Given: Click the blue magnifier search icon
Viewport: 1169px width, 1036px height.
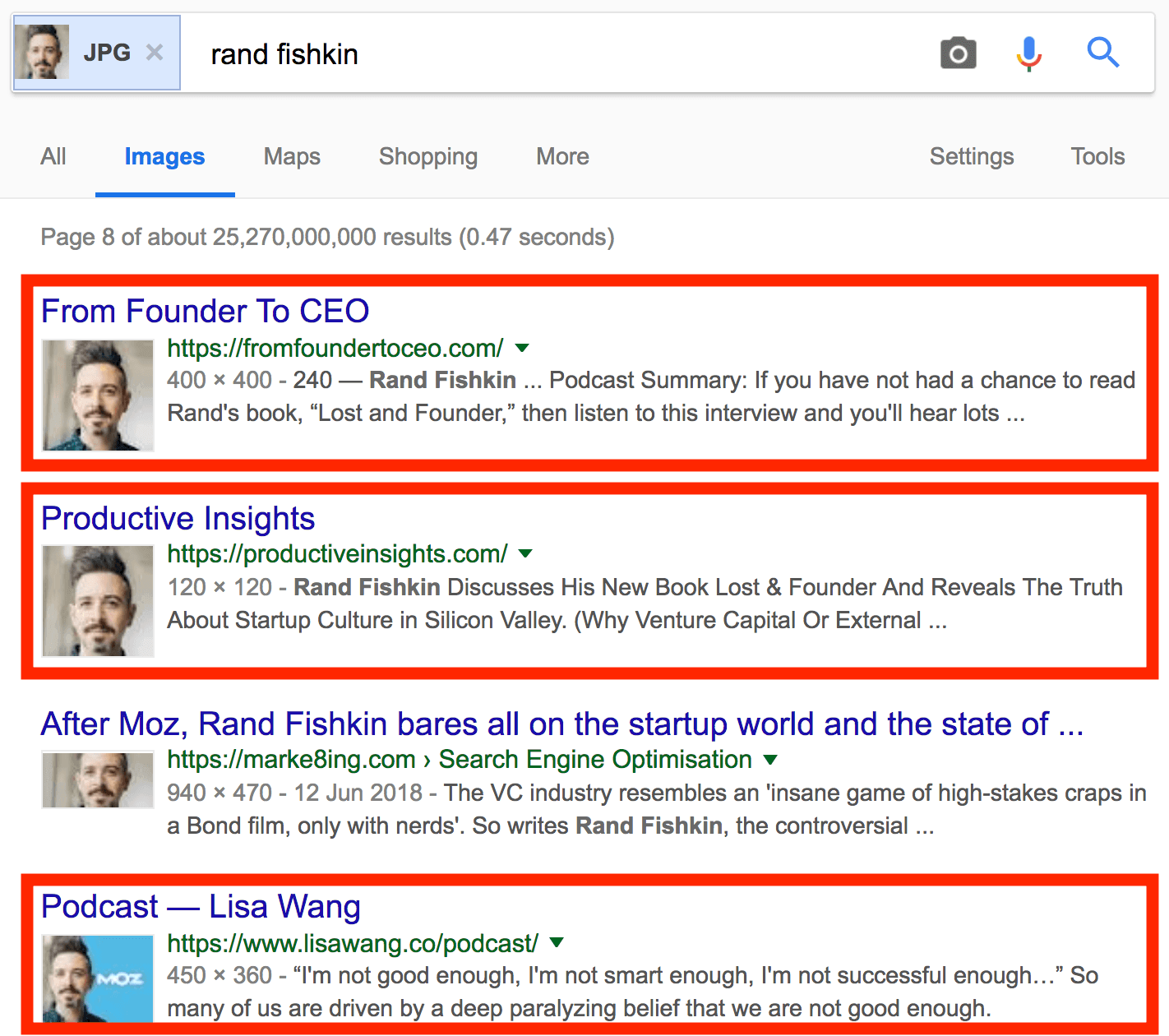Looking at the screenshot, I should click(x=1102, y=52).
